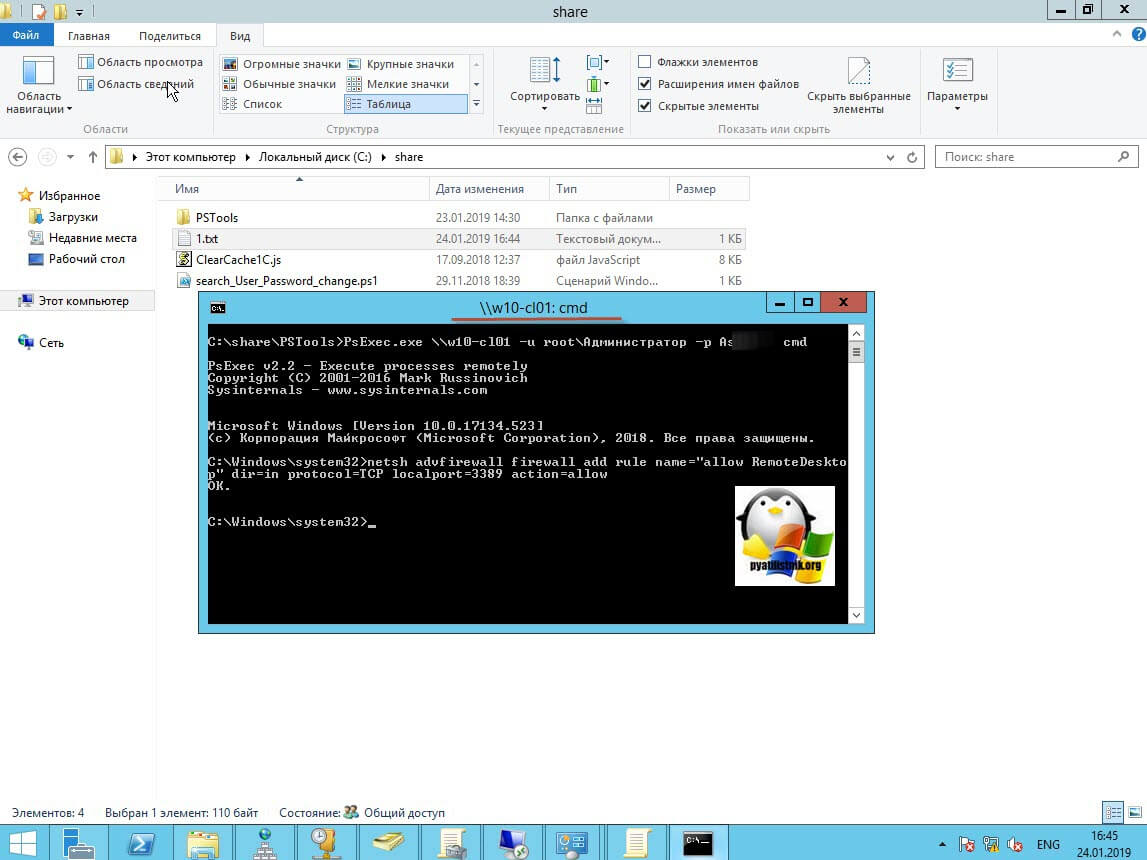
Task: Select the Preview pane (Область просмотра) button
Action: 141,62
